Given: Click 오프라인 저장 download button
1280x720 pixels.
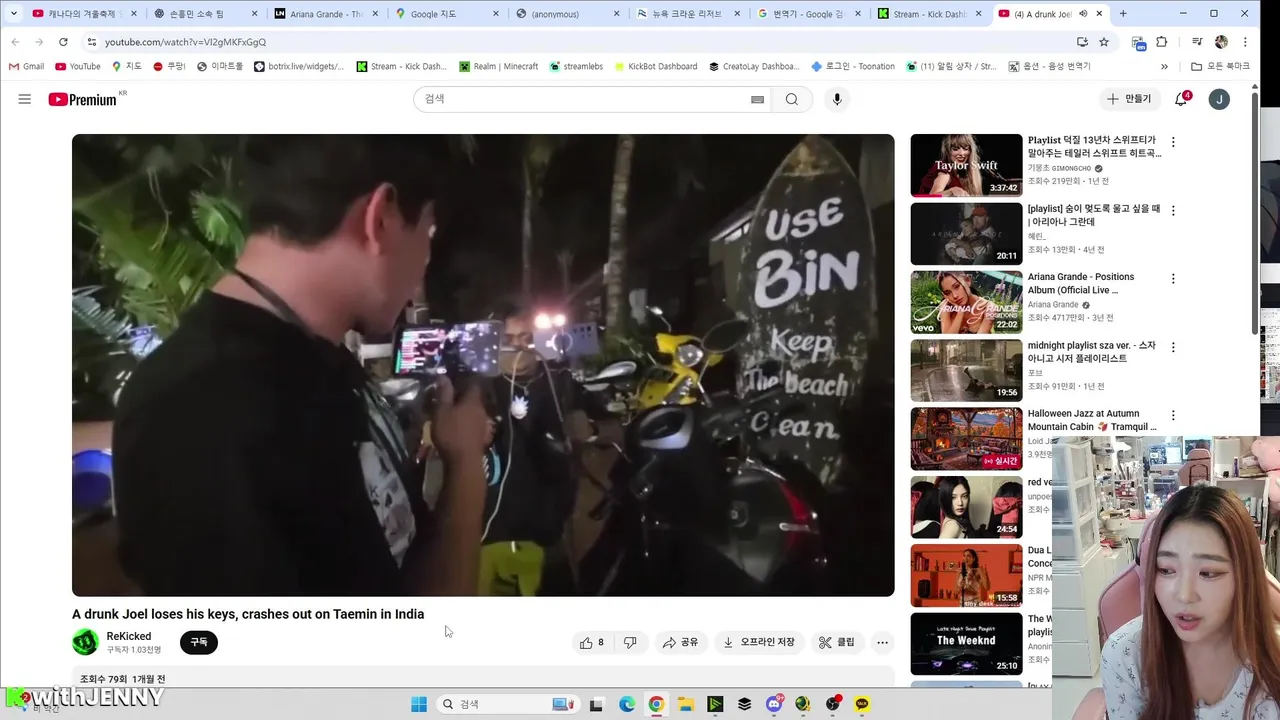Looking at the screenshot, I should tap(758, 642).
